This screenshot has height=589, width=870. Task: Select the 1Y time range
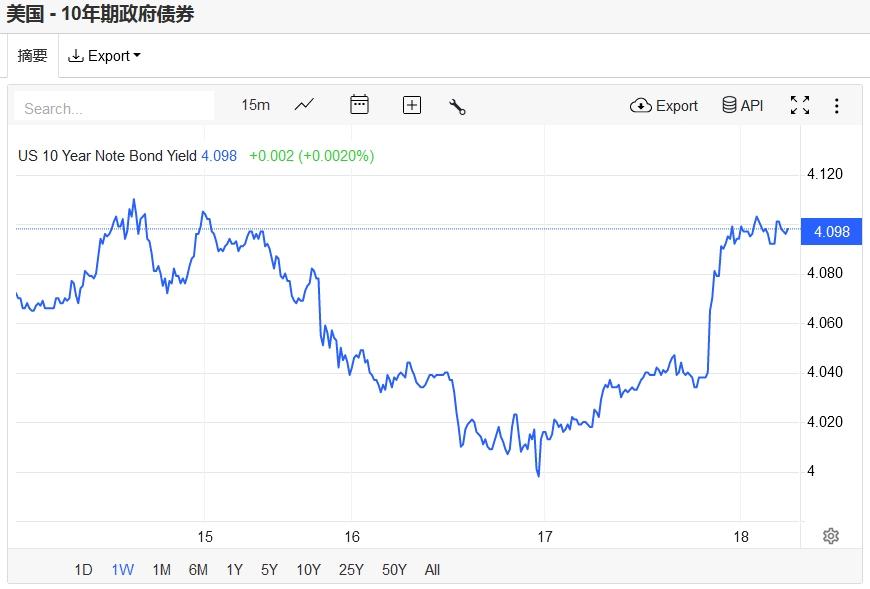234,570
